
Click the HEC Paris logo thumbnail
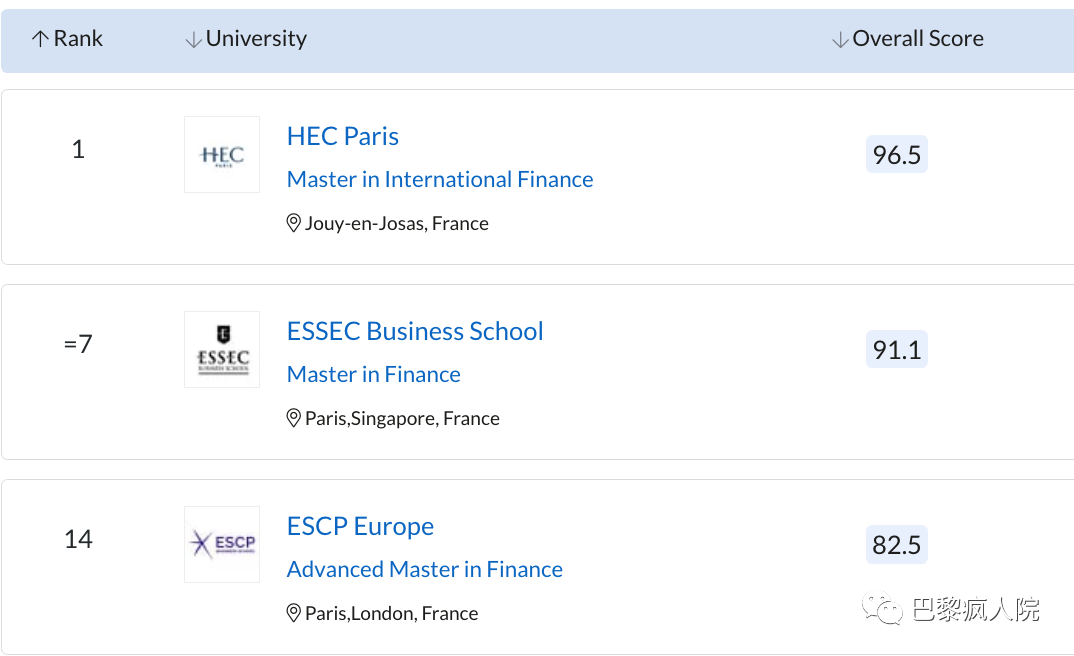point(221,155)
